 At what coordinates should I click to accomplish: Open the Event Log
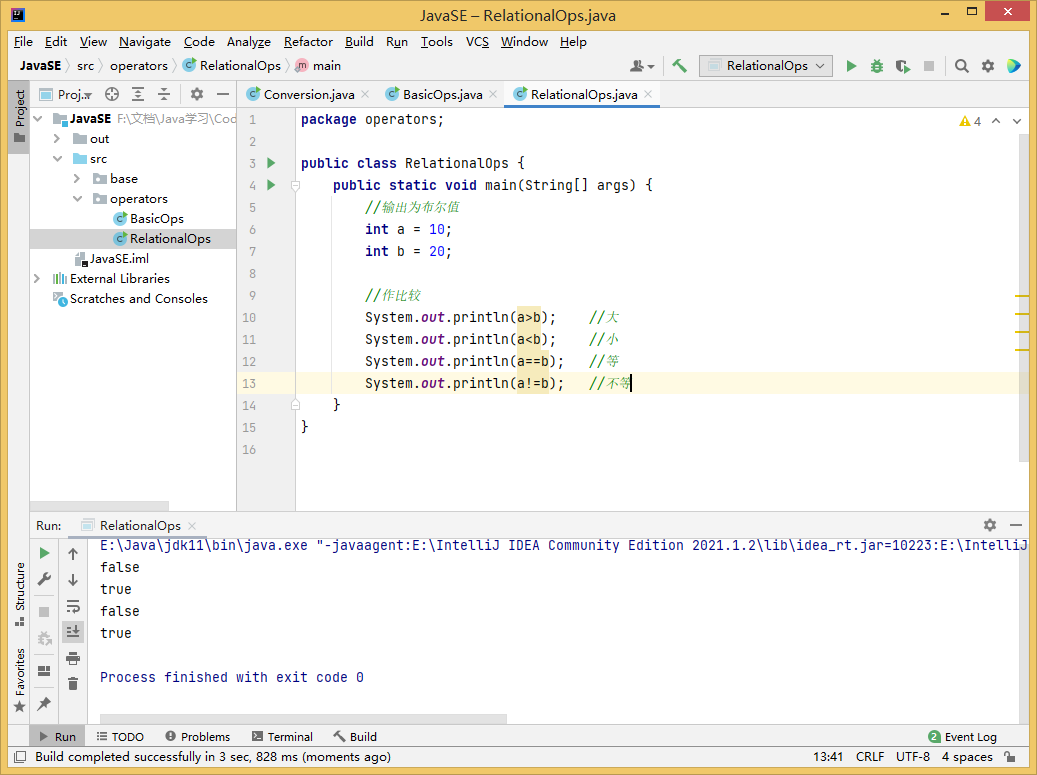click(x=963, y=737)
